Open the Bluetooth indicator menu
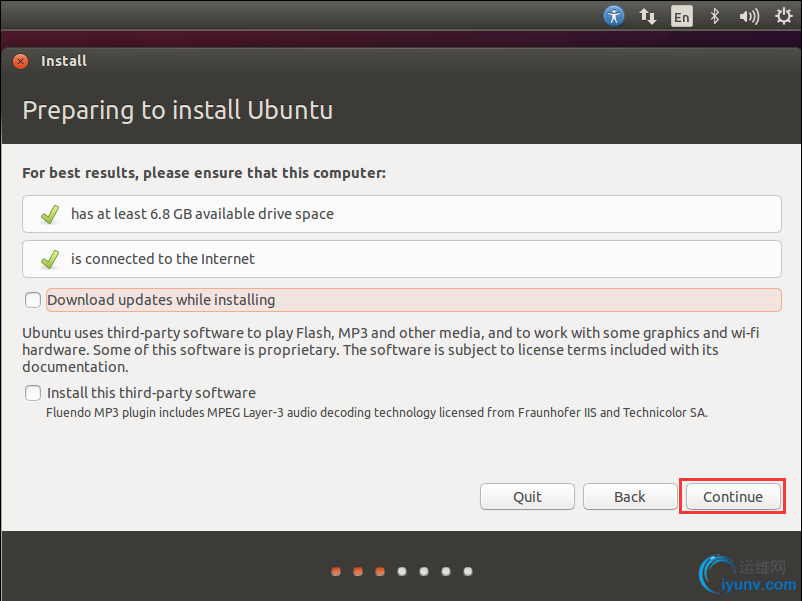Viewport: 802px width, 601px height. [715, 16]
